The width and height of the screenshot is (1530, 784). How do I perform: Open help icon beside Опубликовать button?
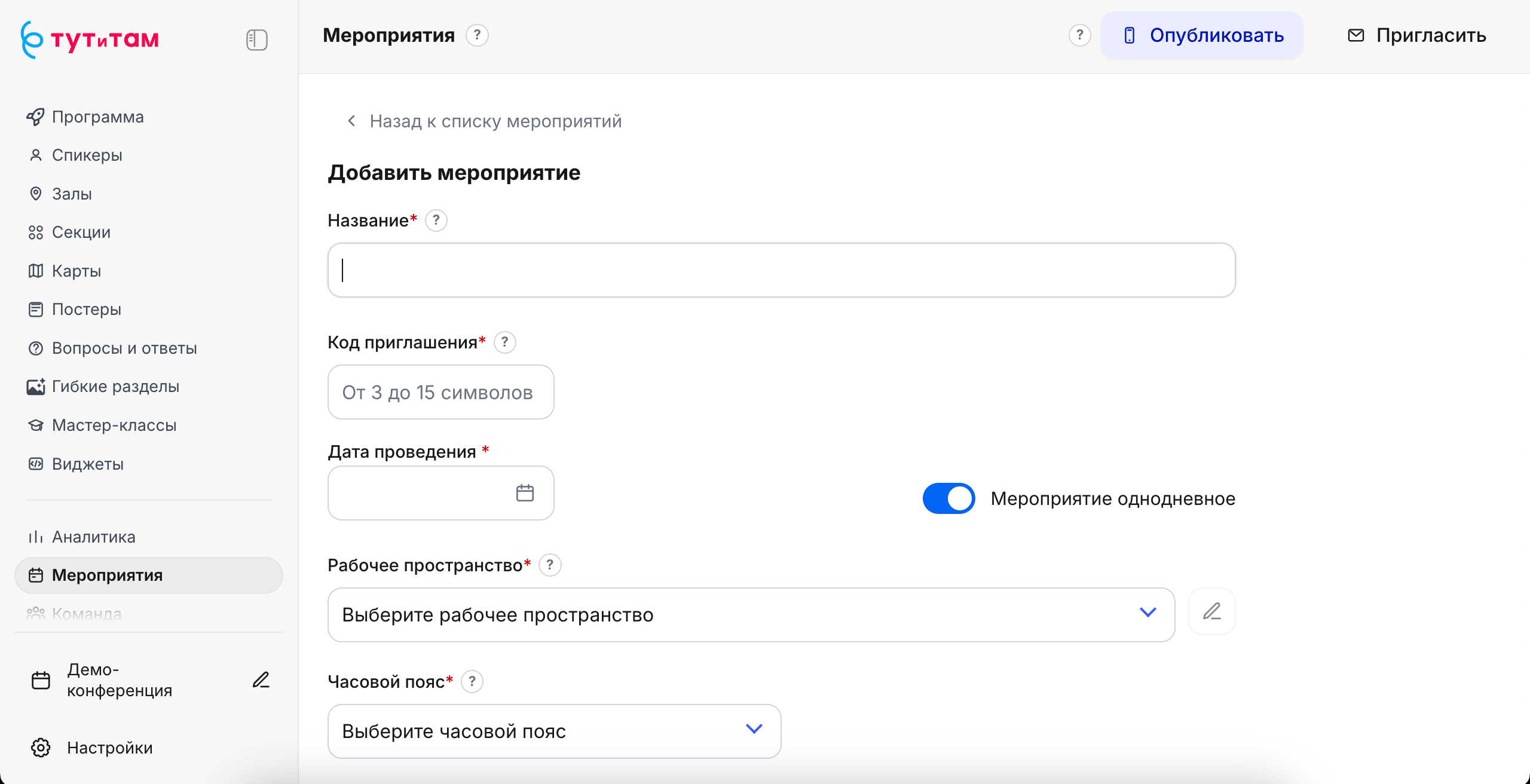(1079, 35)
